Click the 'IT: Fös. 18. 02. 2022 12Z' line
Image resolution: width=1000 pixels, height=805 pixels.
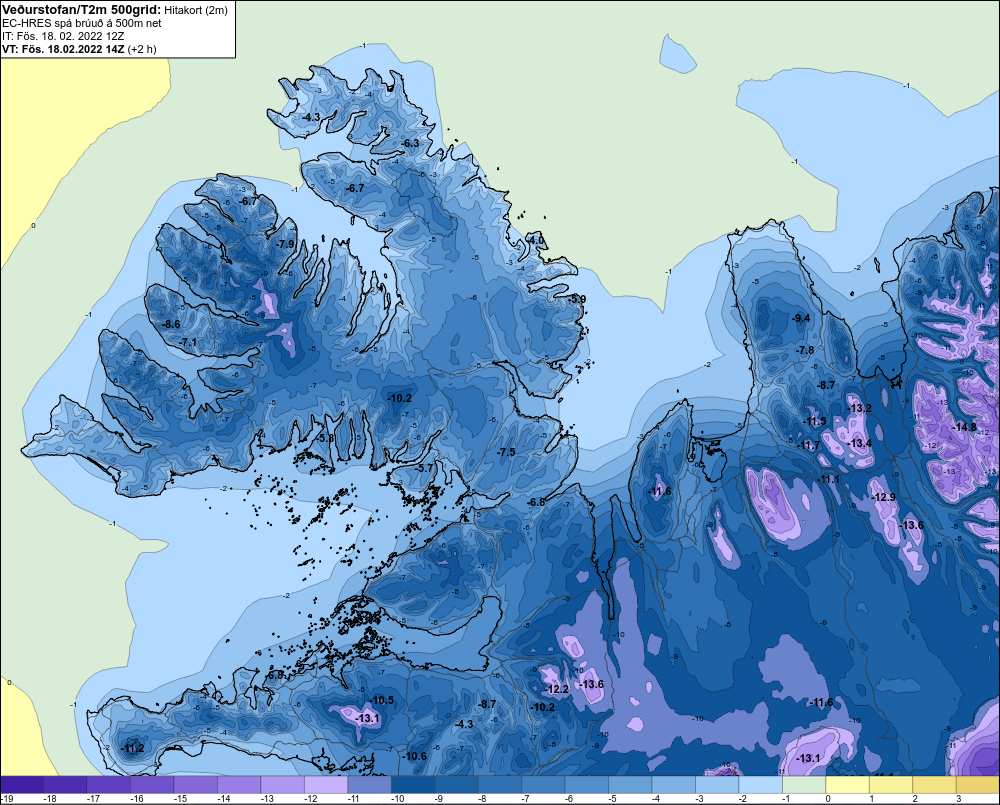pyautogui.click(x=65, y=36)
